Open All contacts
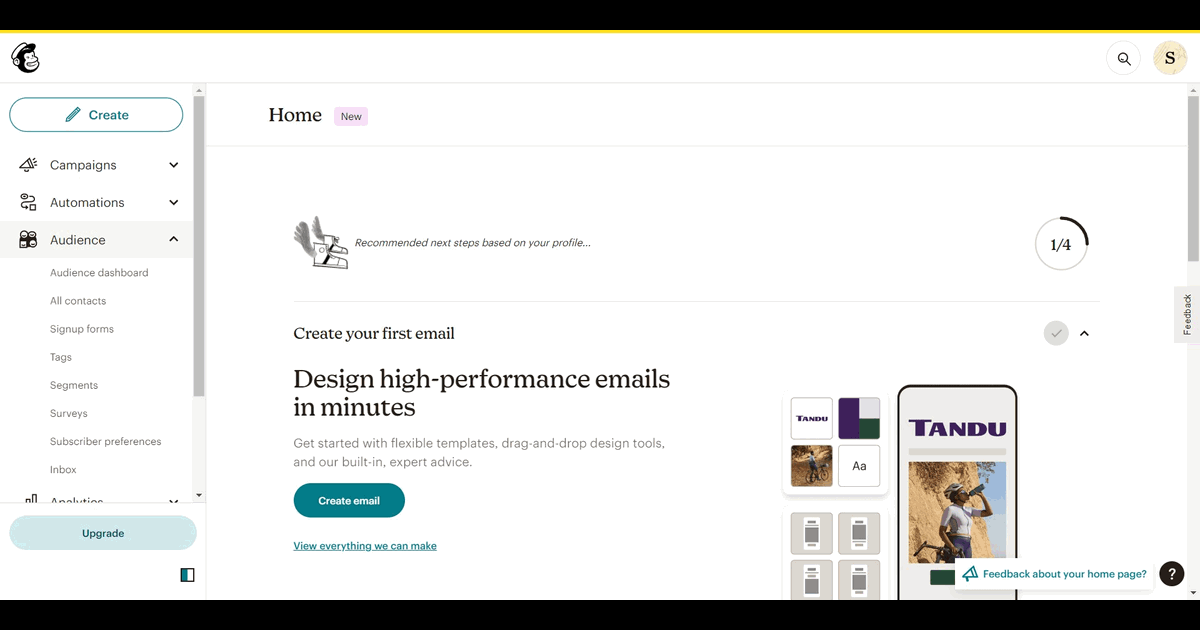 click(x=78, y=301)
